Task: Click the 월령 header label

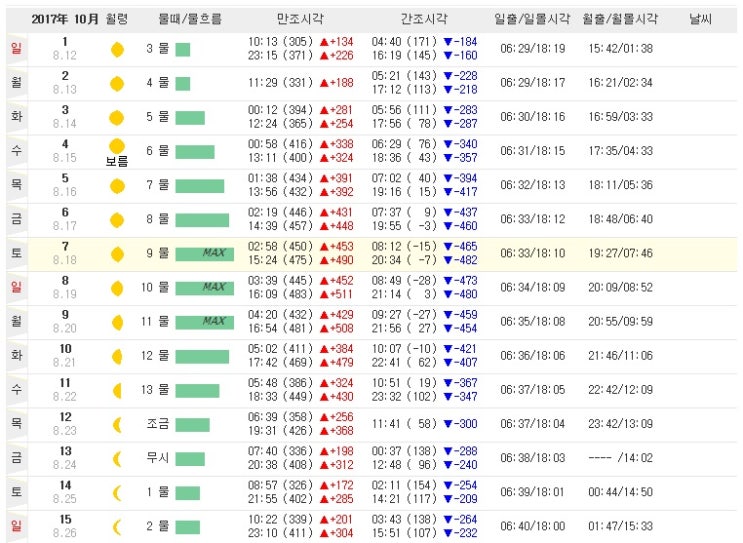Action: point(117,19)
